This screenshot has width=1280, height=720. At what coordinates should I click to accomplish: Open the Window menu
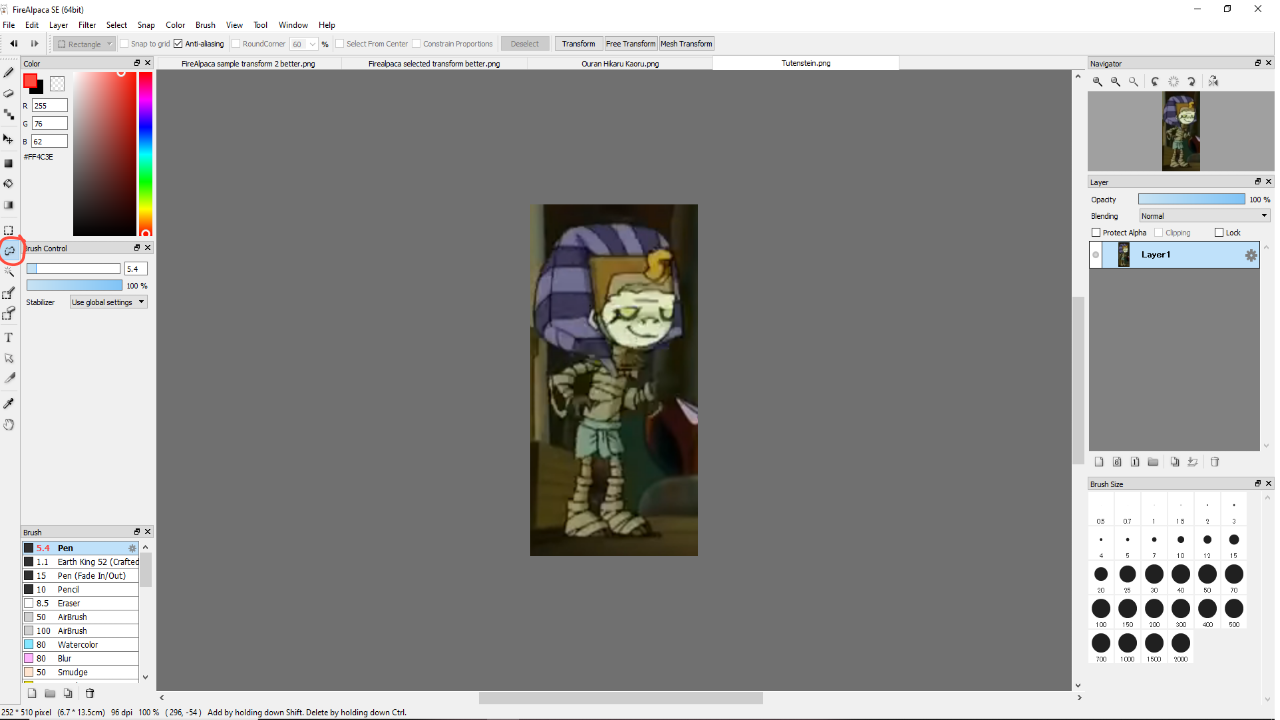coord(293,25)
